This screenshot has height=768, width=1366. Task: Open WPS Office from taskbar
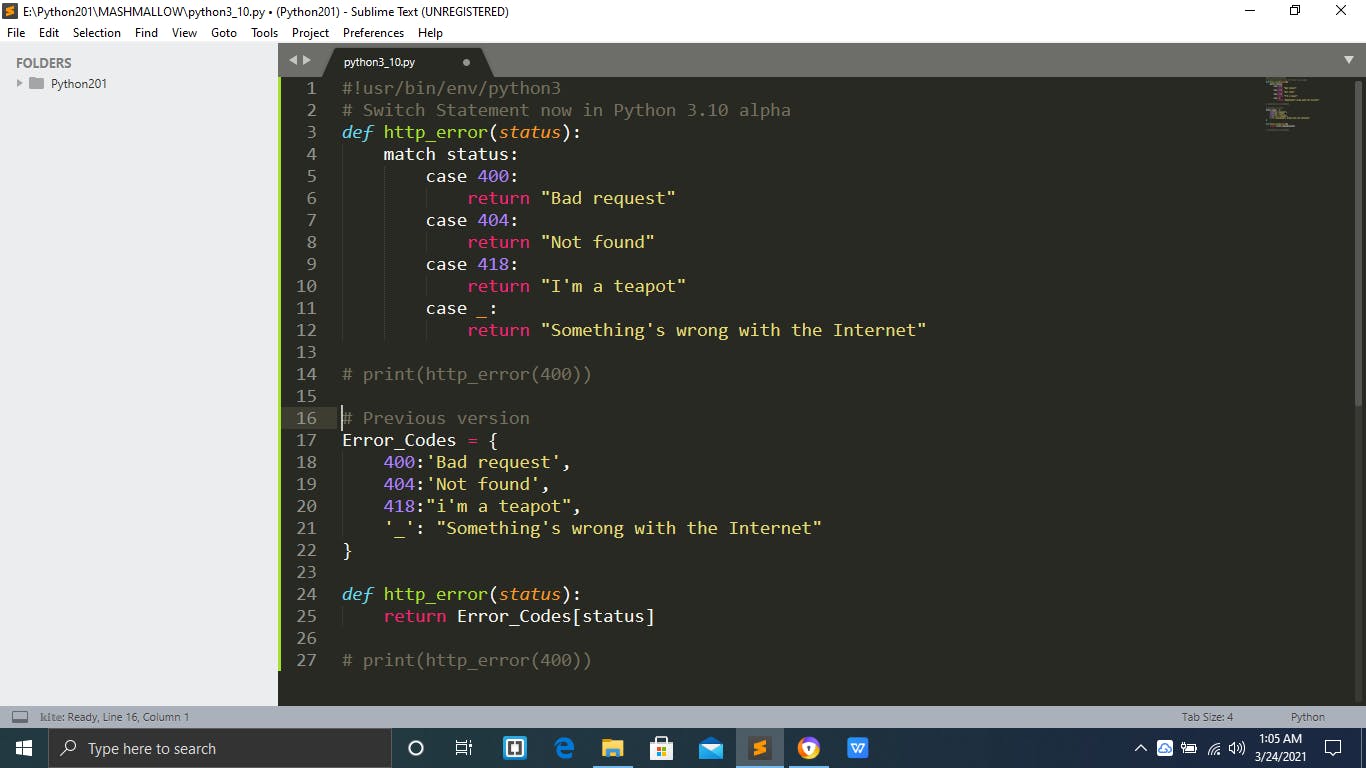(858, 748)
